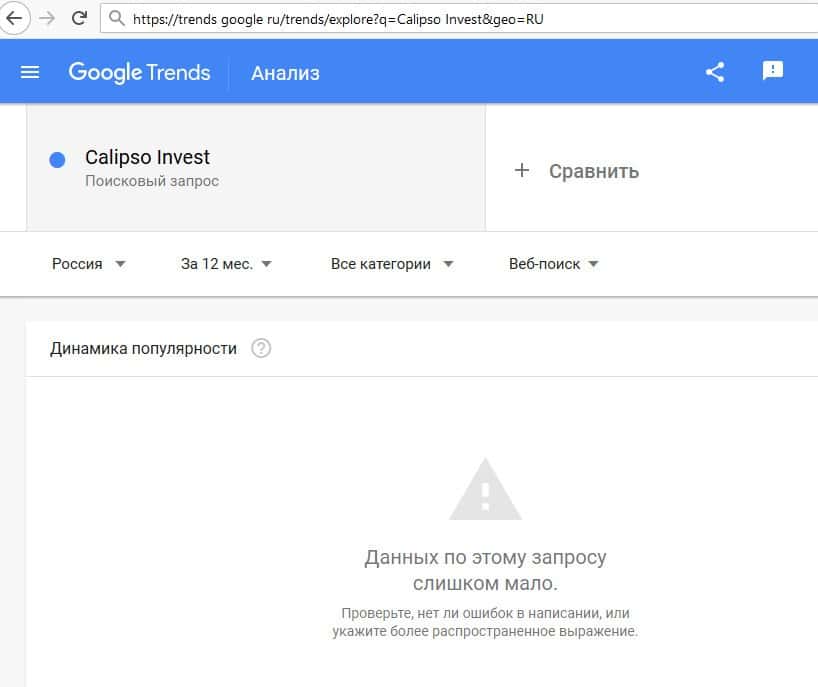This screenshot has height=687, width=818.
Task: Open the feedback icon in header
Action: [x=772, y=71]
